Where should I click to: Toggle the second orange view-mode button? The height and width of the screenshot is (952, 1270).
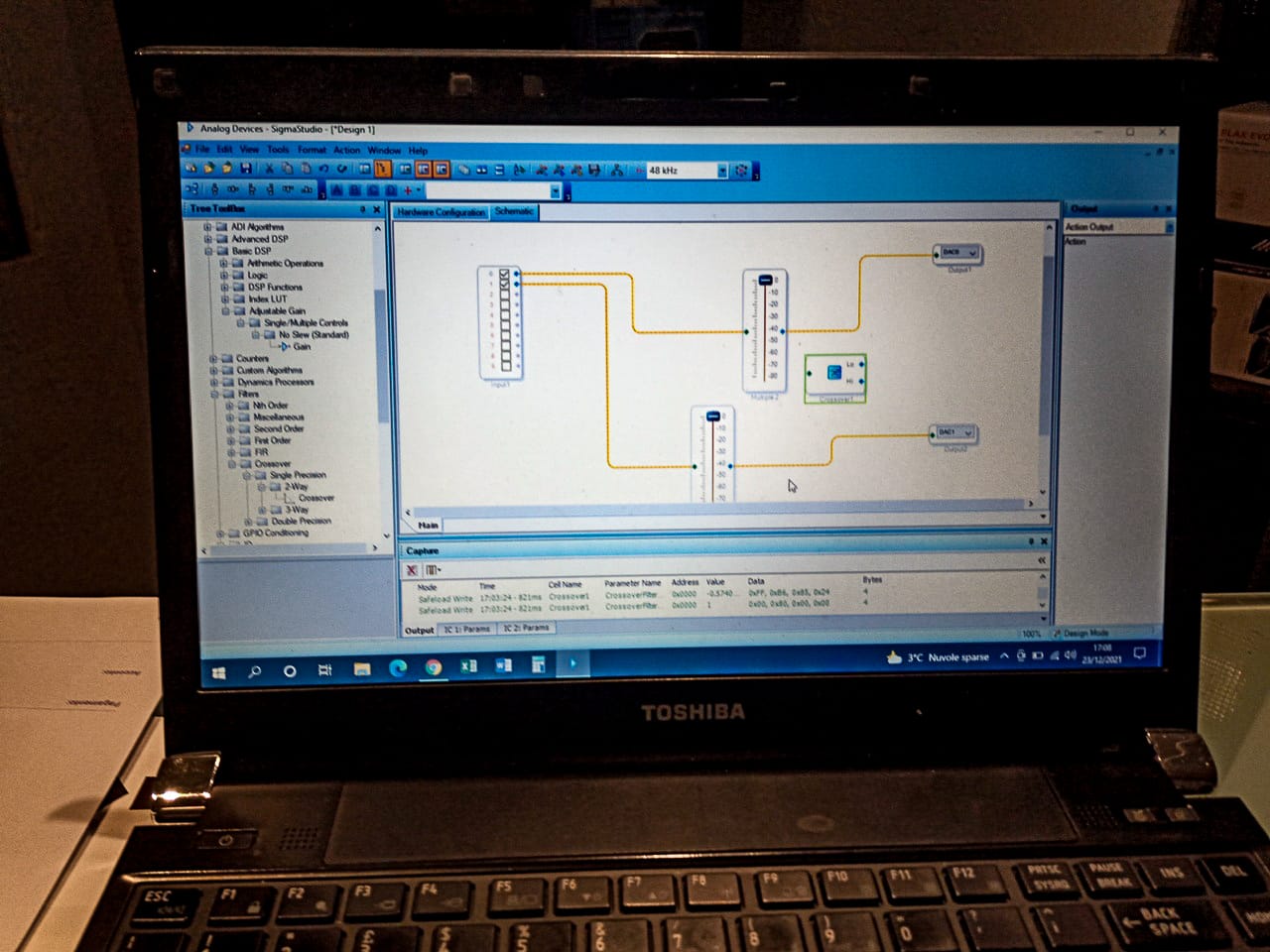441,170
